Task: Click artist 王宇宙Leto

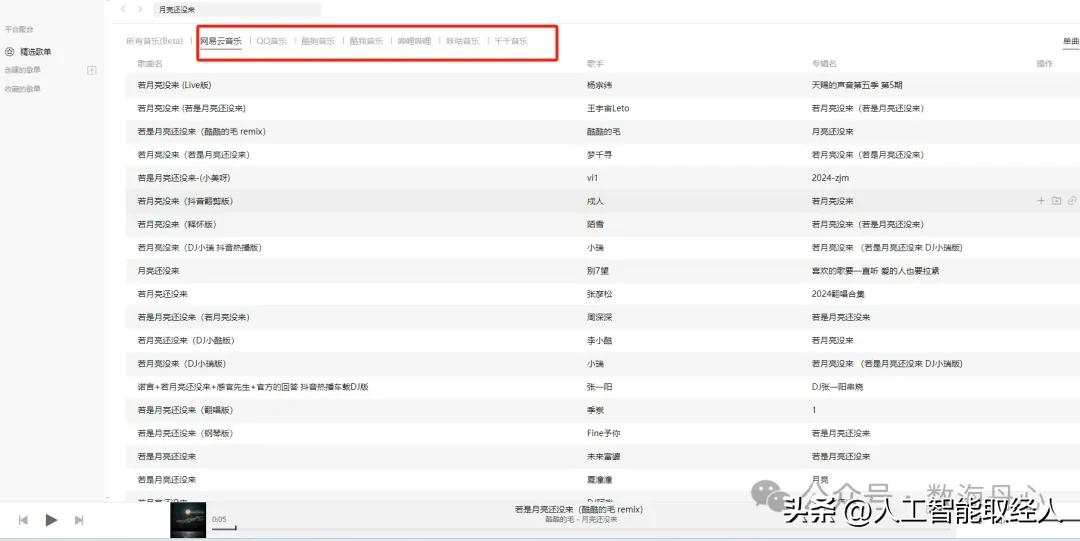Action: click(608, 108)
